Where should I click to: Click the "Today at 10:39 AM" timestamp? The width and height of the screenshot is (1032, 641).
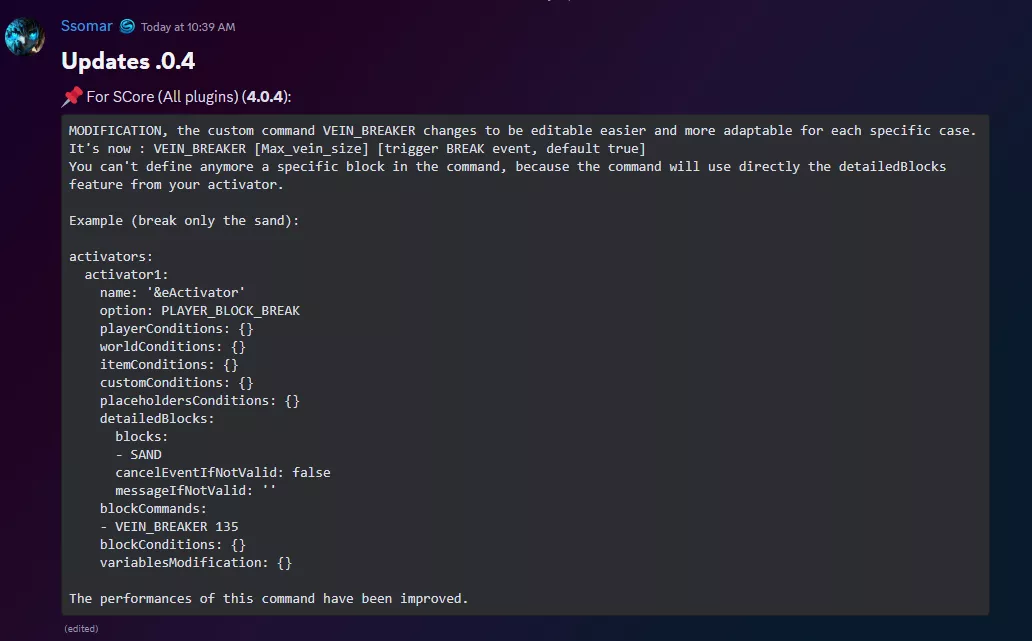188,27
